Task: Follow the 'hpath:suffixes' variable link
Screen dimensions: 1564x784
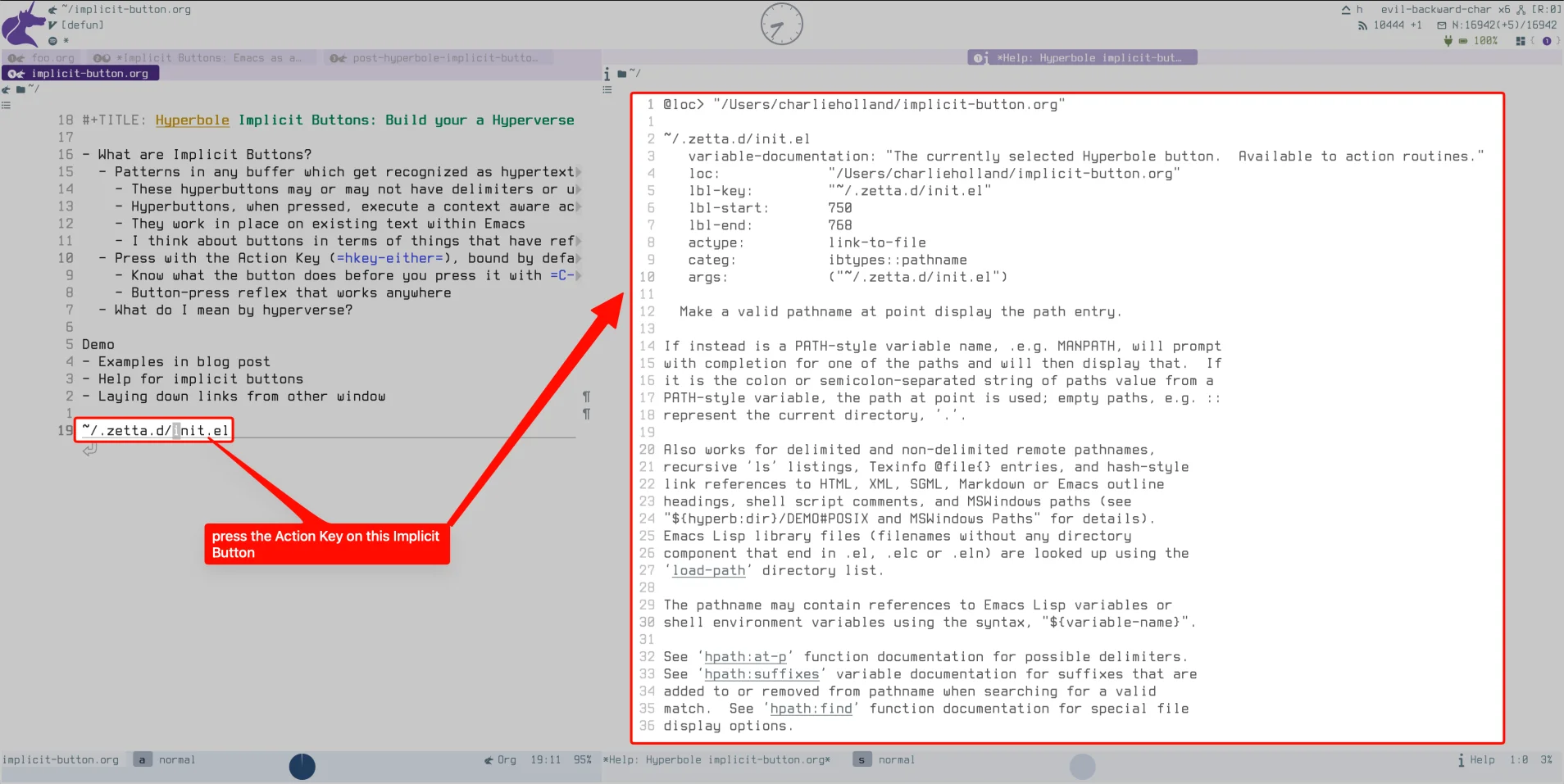Action: point(762,673)
